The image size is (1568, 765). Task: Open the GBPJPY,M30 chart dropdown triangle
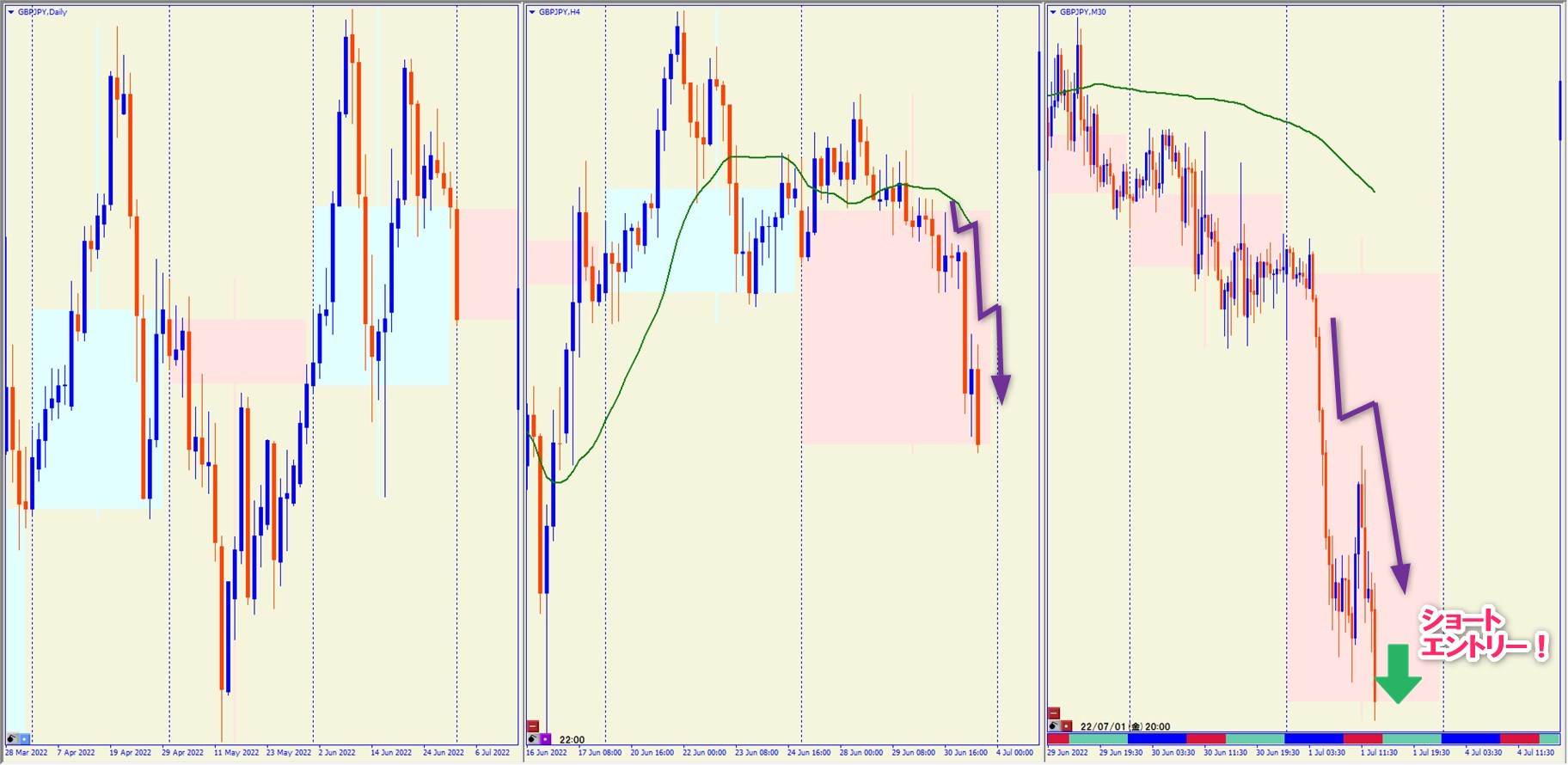(x=1053, y=12)
